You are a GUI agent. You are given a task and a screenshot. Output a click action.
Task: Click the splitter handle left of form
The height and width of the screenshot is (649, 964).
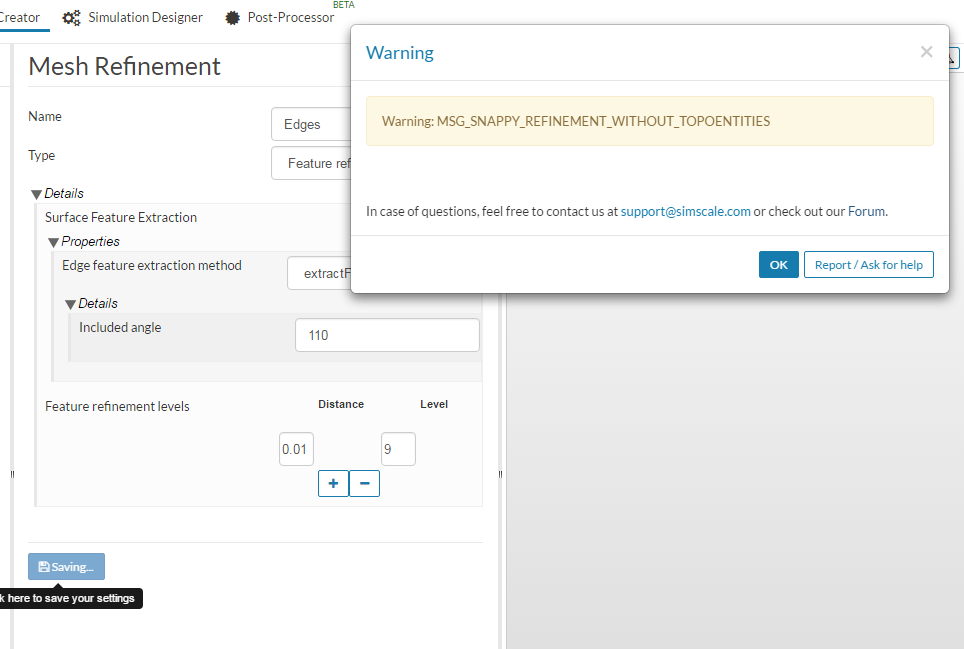(x=12, y=474)
